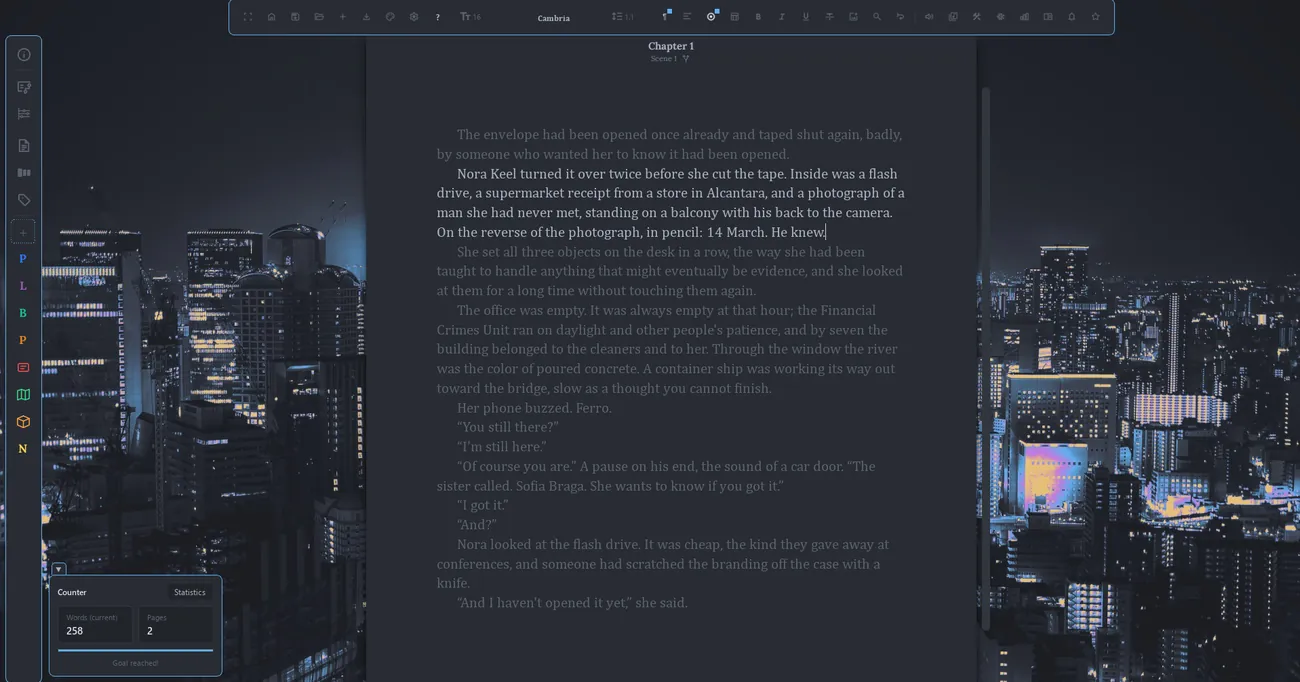
Task: Toggle italic formatting
Action: point(782,17)
